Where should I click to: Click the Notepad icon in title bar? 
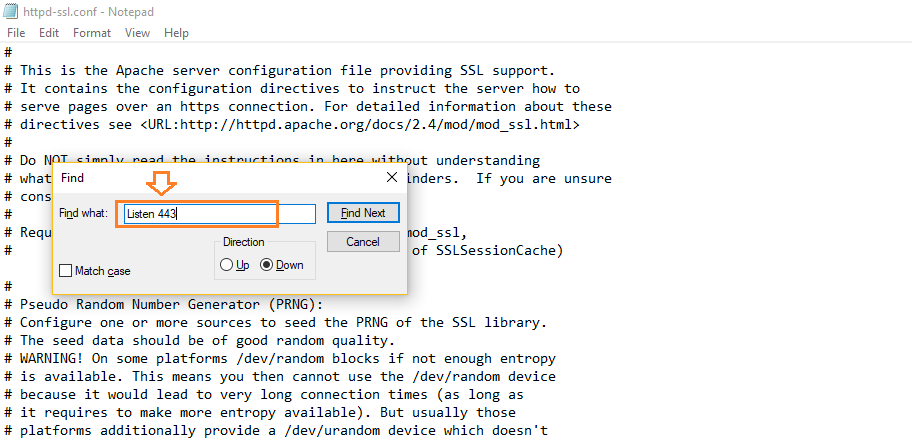click(x=12, y=12)
